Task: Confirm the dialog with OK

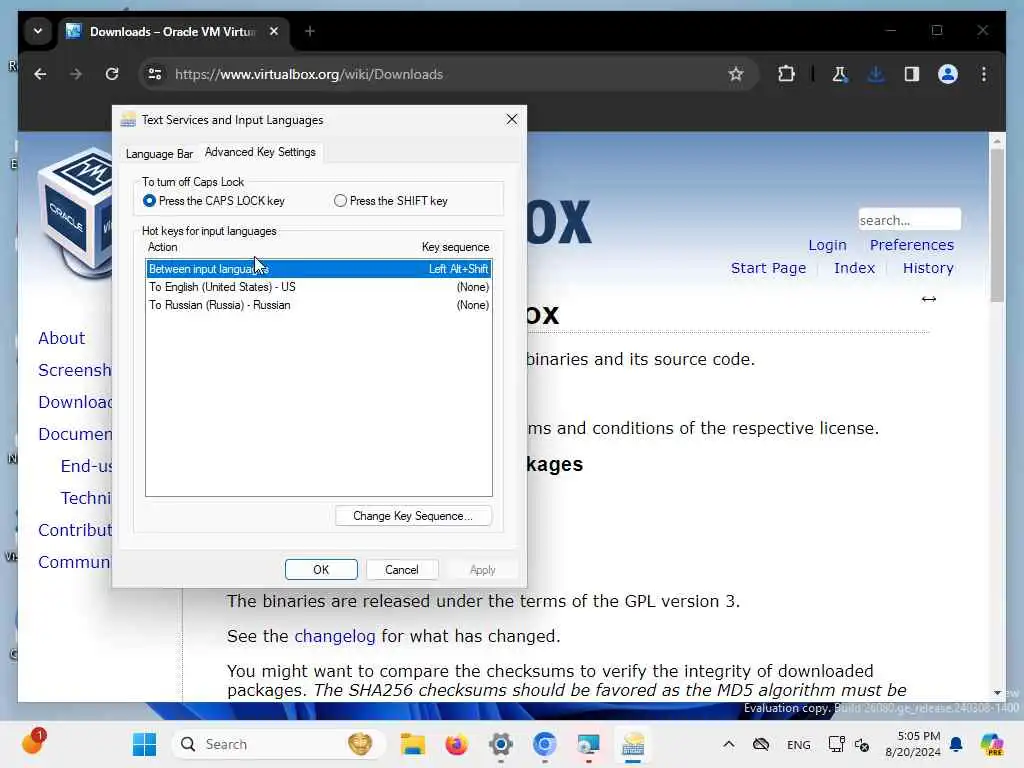Action: tap(321, 569)
